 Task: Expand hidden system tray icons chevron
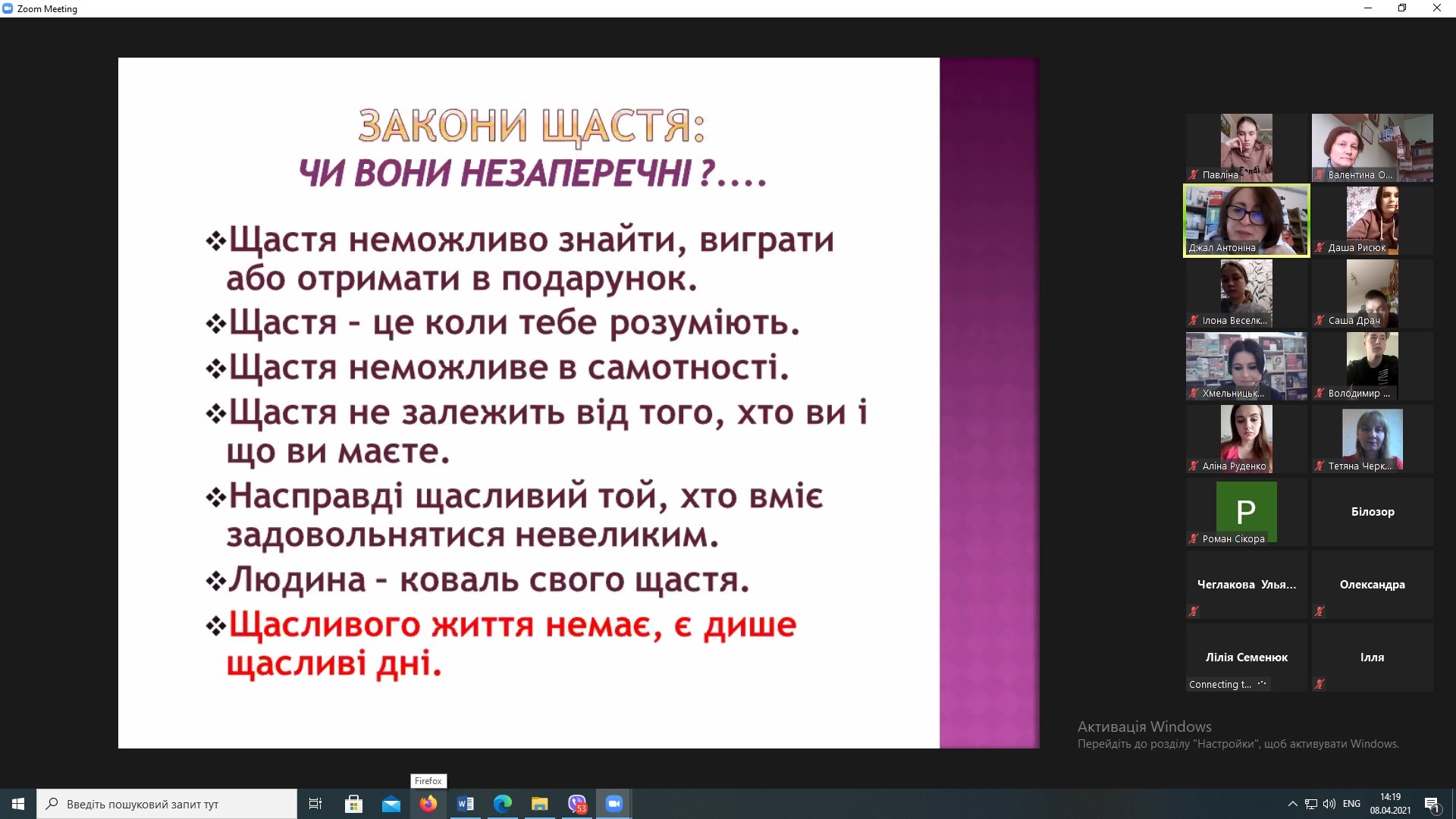coord(1292,804)
